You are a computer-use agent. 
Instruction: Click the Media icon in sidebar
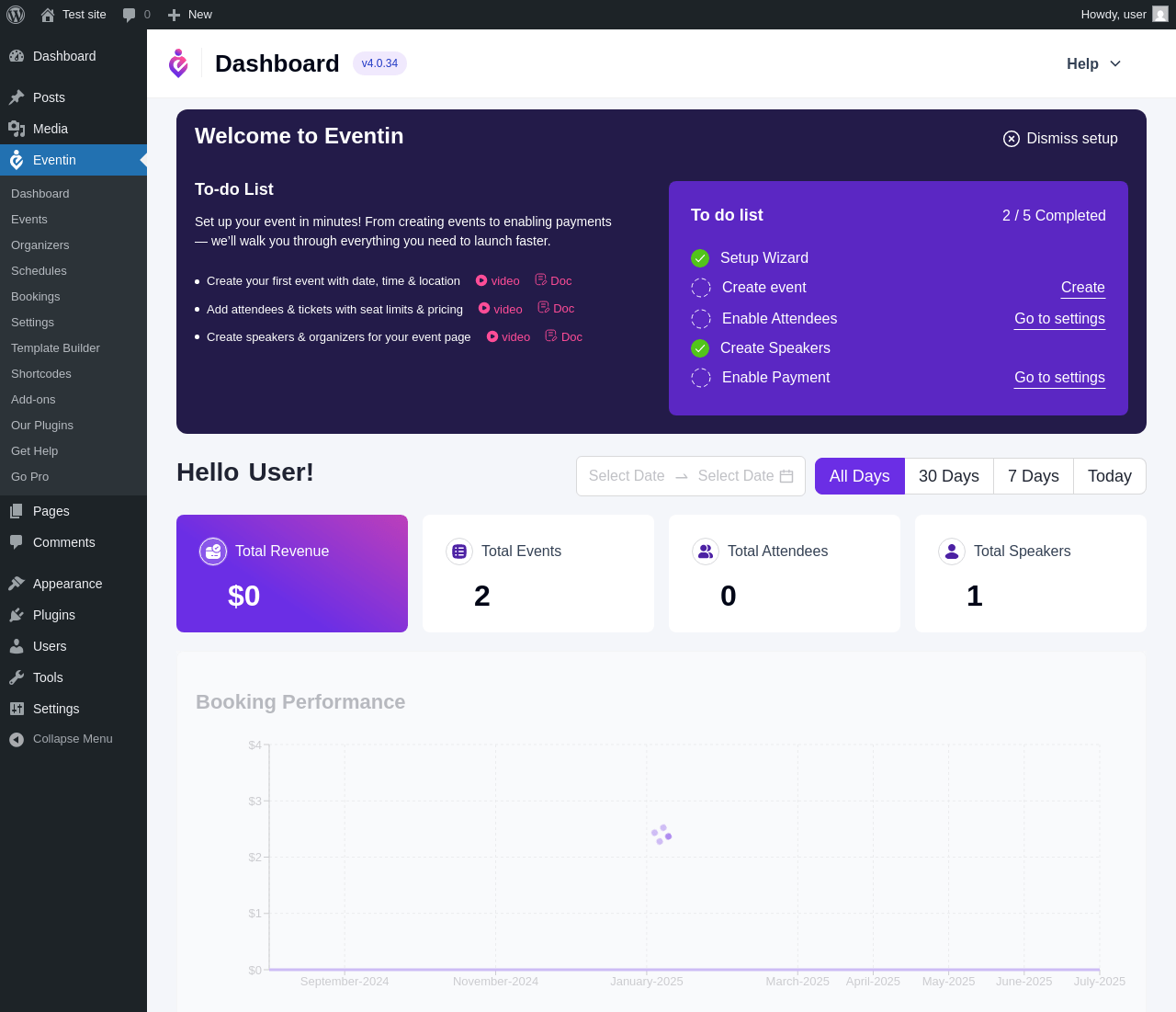coord(17,129)
